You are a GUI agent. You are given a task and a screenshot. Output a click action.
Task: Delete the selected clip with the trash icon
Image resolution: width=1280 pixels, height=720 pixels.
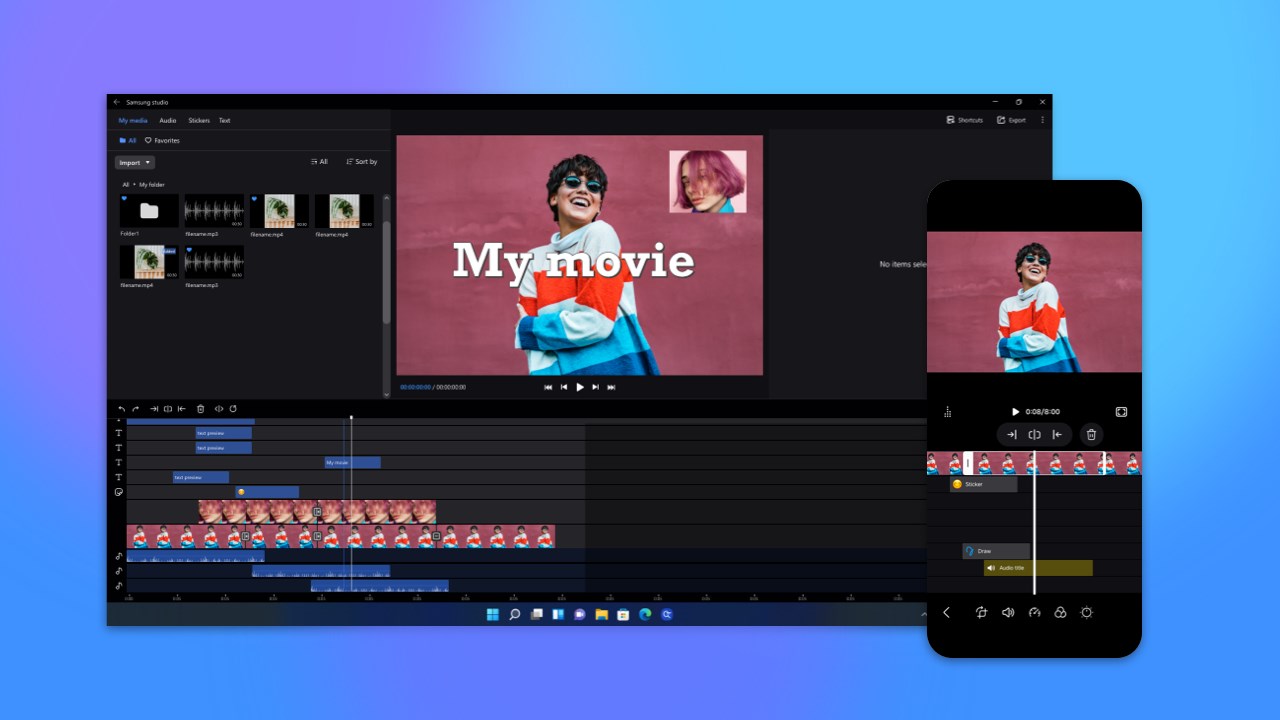200,409
